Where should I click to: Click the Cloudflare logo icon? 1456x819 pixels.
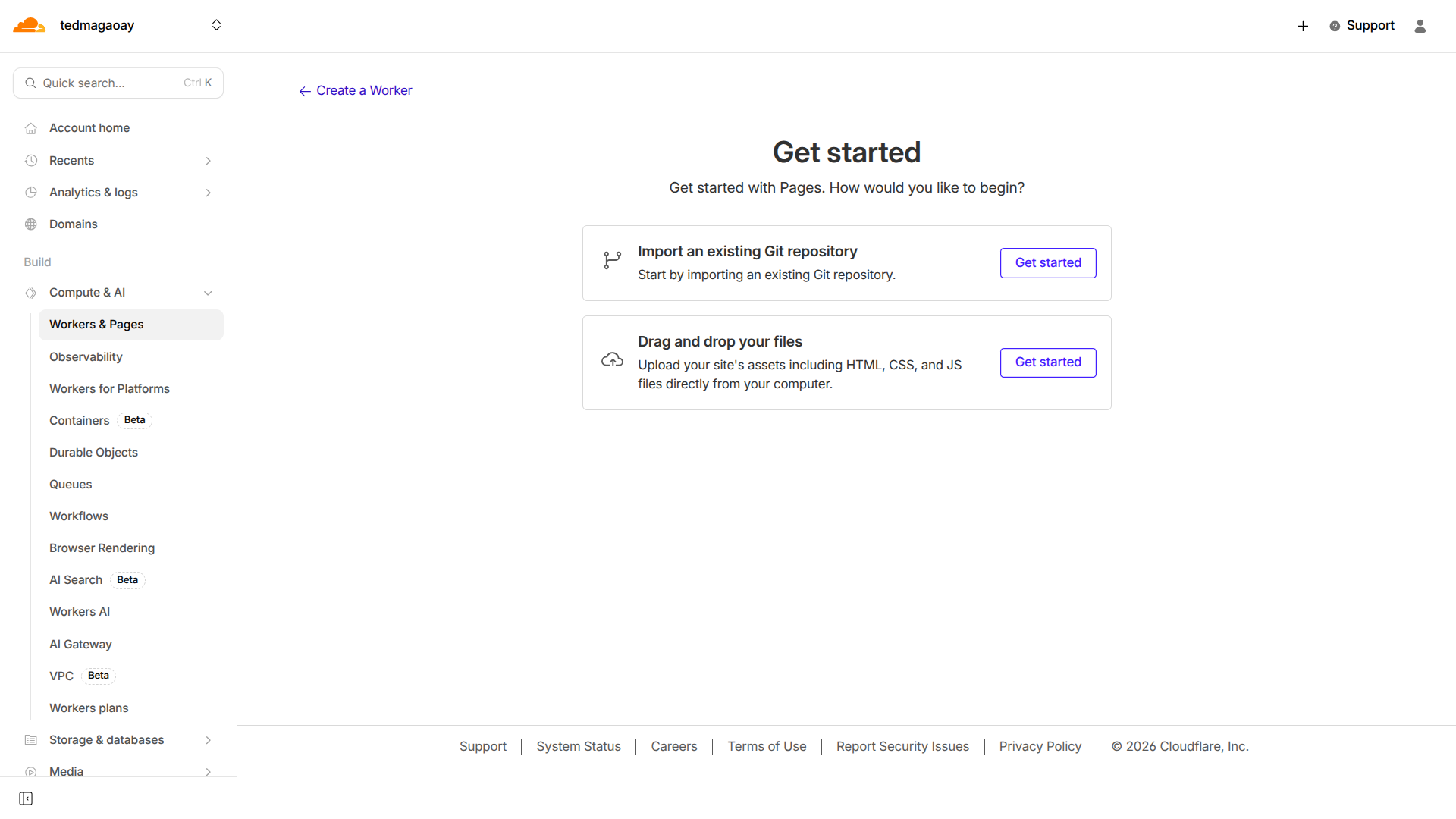click(30, 26)
